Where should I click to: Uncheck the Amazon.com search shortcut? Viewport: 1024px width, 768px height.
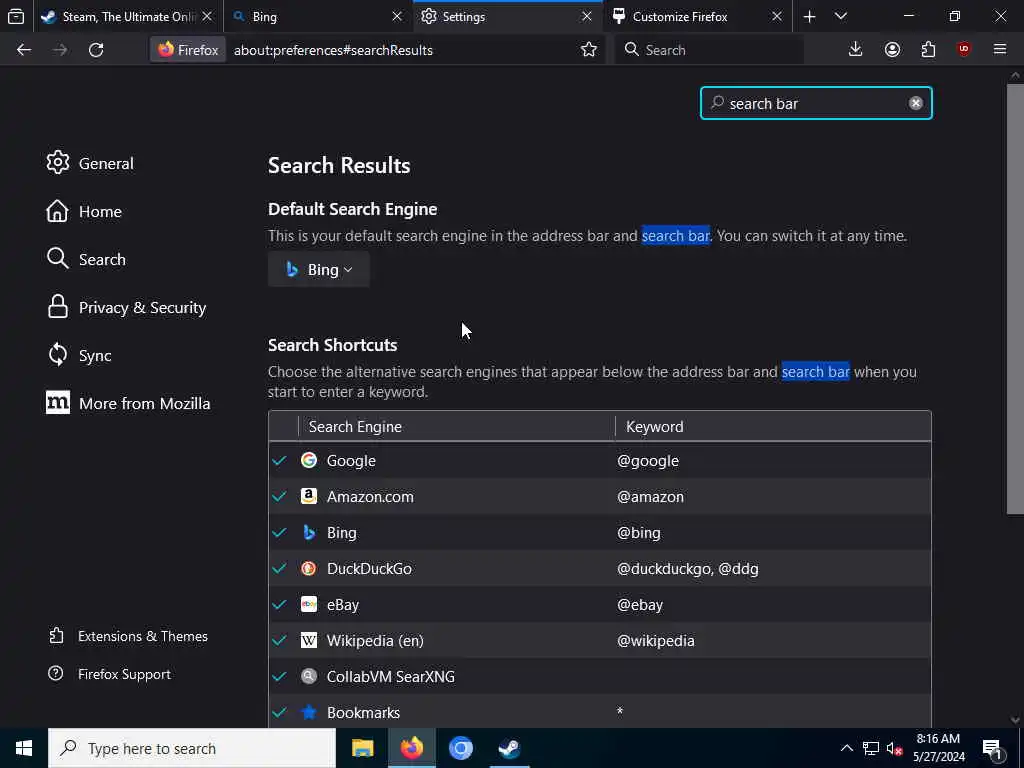pos(280,496)
